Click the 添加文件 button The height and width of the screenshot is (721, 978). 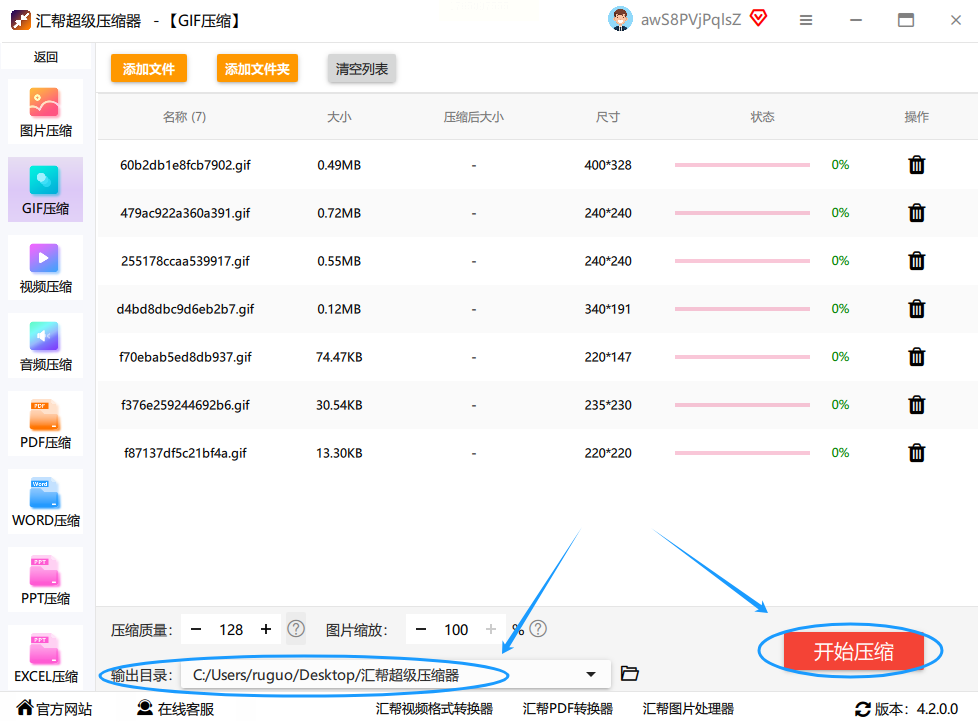[149, 69]
